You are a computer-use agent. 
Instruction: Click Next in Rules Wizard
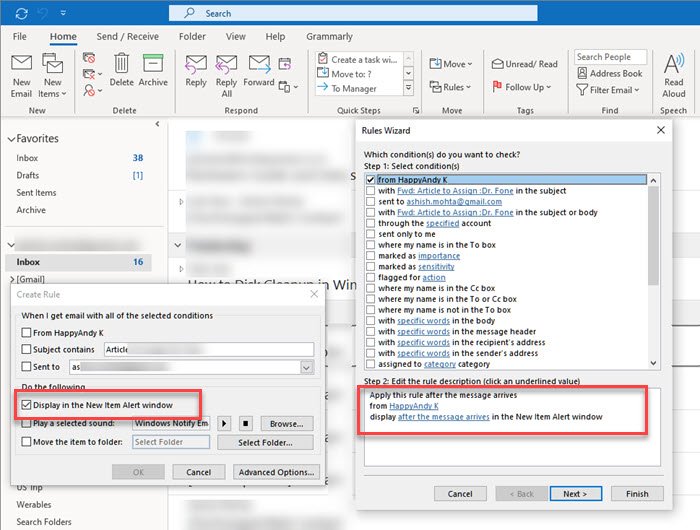coord(575,494)
